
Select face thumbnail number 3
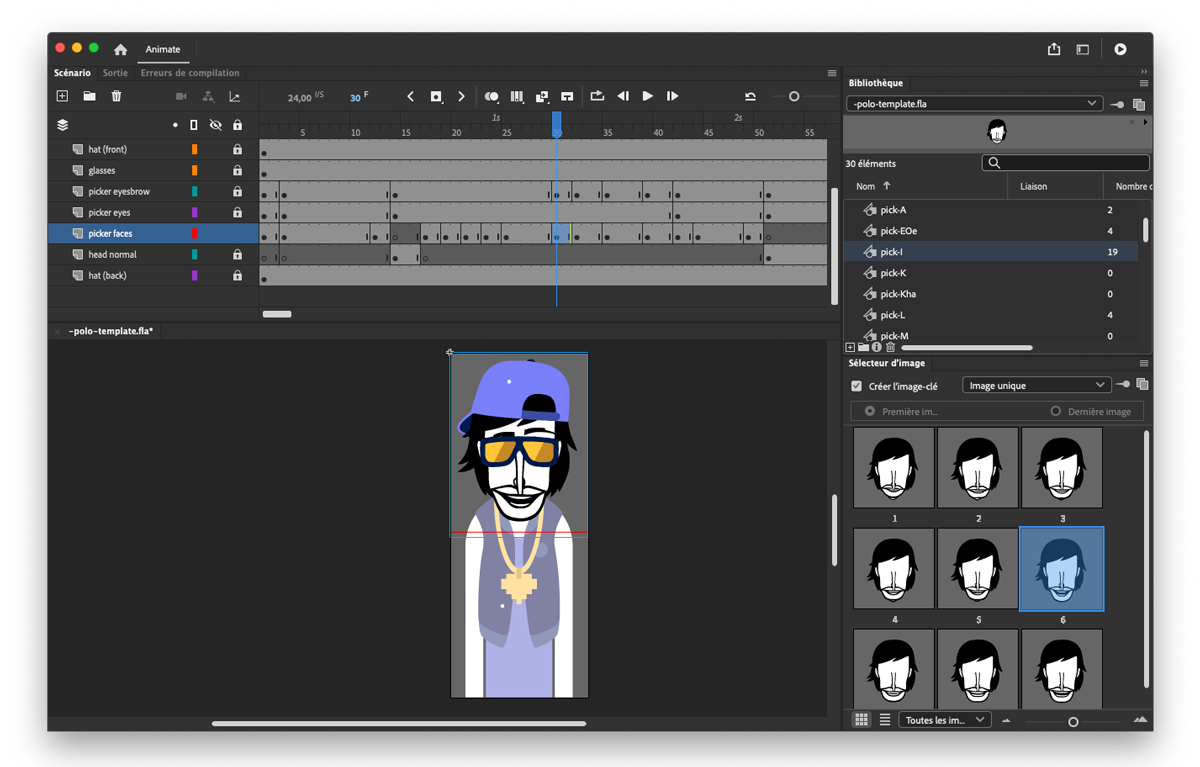[x=1061, y=468]
